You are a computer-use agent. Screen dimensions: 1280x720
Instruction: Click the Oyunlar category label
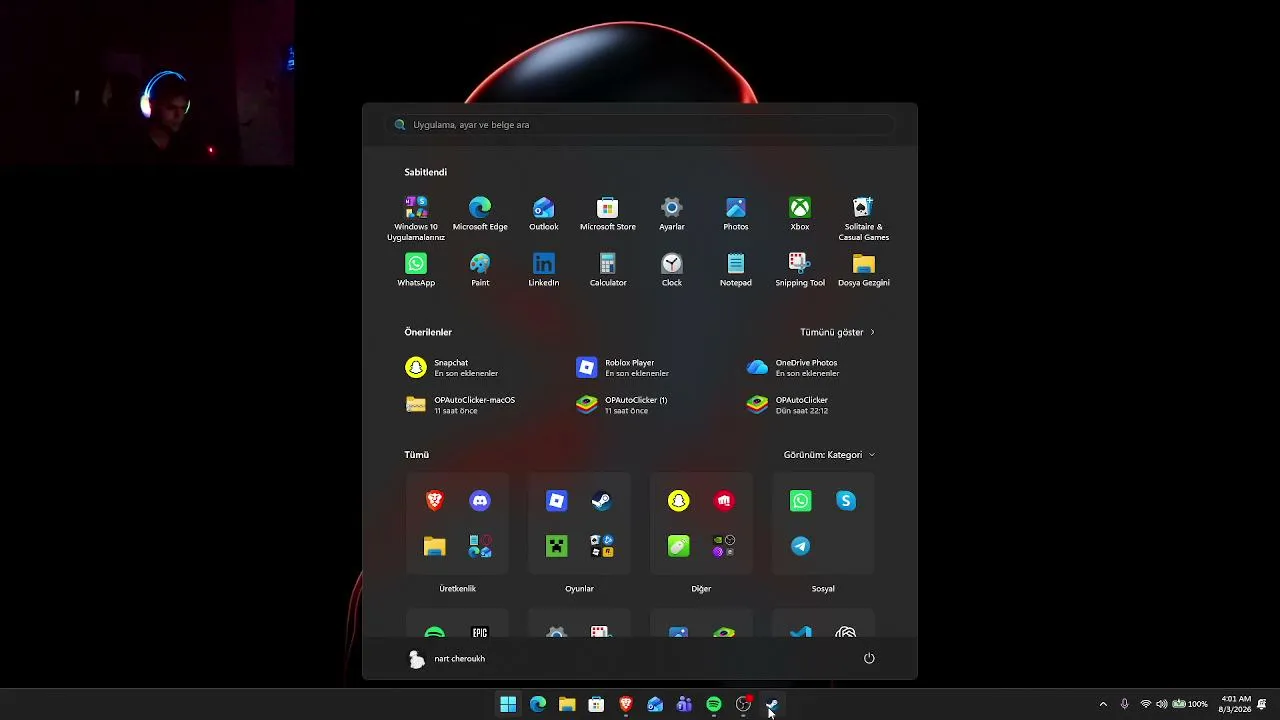[x=580, y=589]
